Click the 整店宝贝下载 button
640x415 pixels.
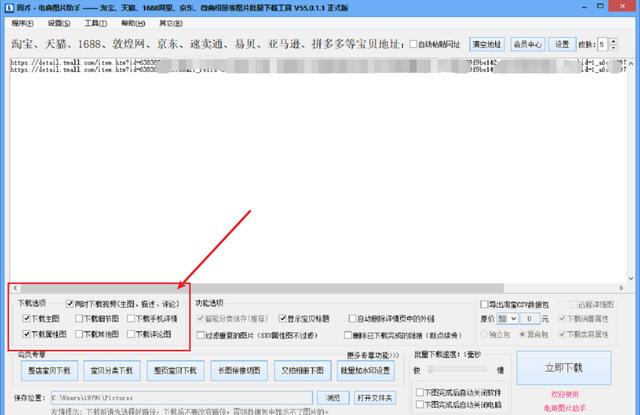49,371
